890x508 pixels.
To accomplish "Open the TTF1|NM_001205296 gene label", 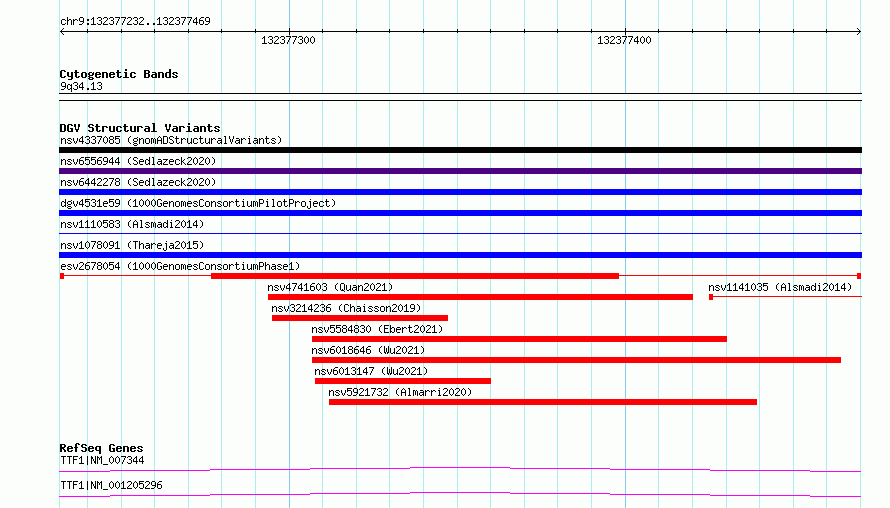I will pyautogui.click(x=111, y=485).
